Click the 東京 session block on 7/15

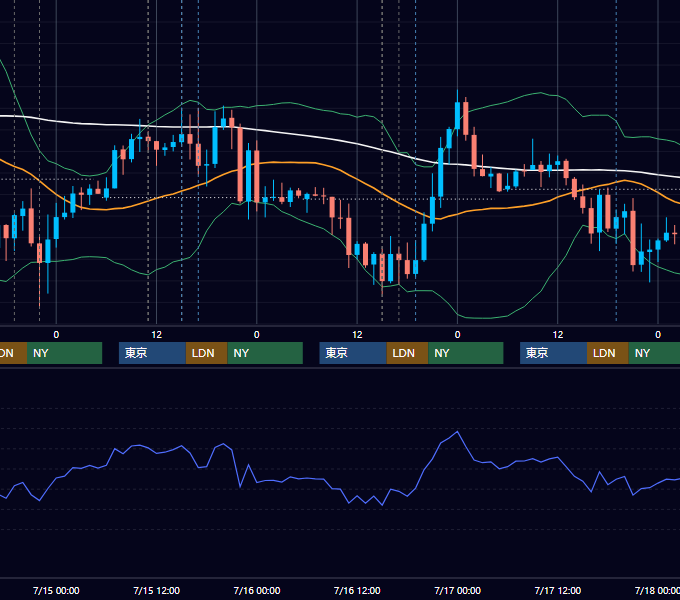152,353
